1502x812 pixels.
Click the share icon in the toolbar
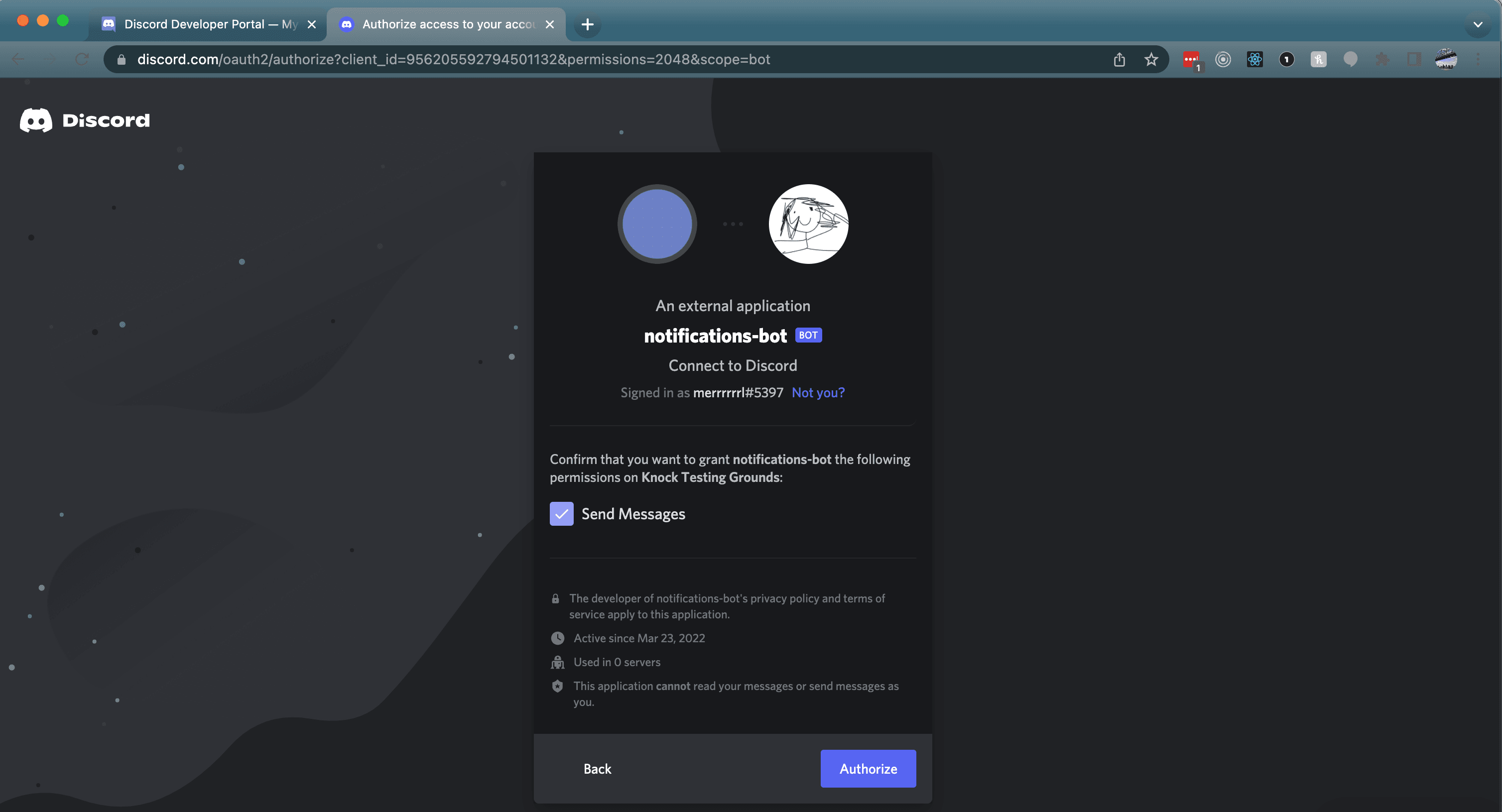[x=1119, y=59]
